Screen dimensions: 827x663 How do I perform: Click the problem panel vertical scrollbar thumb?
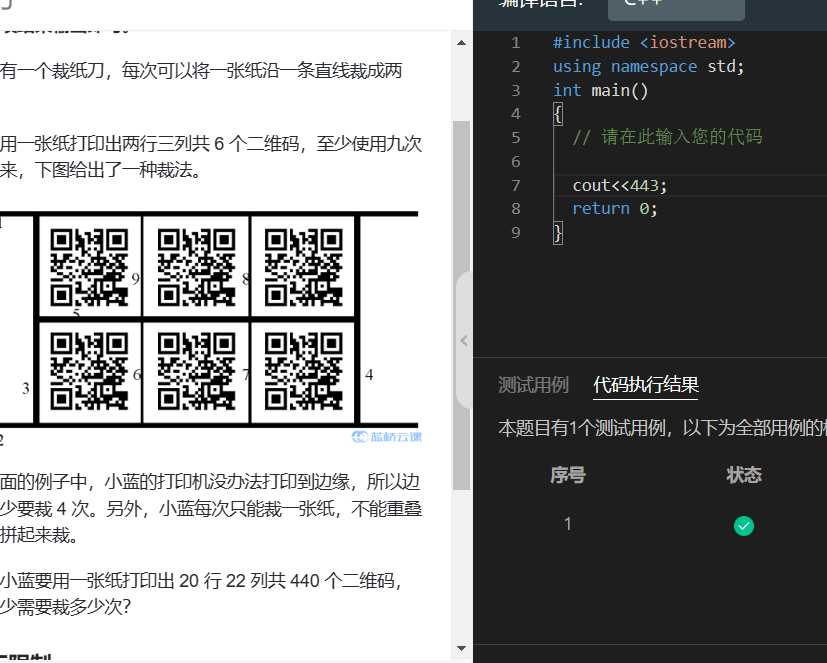[461, 305]
